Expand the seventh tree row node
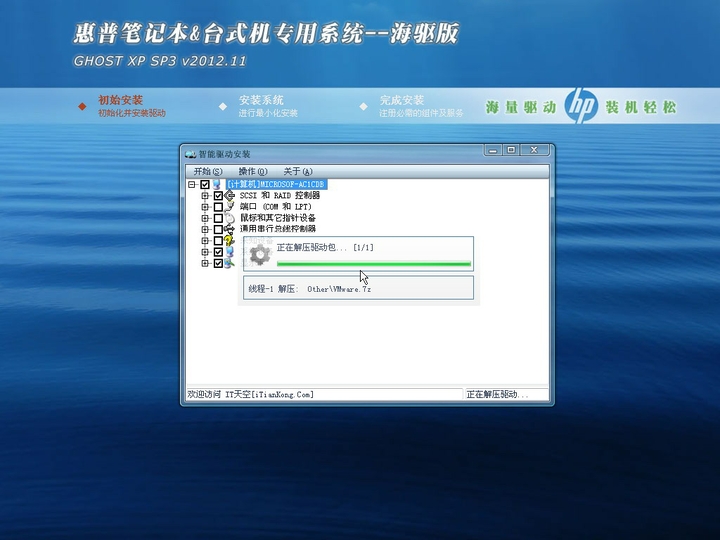 point(205,252)
